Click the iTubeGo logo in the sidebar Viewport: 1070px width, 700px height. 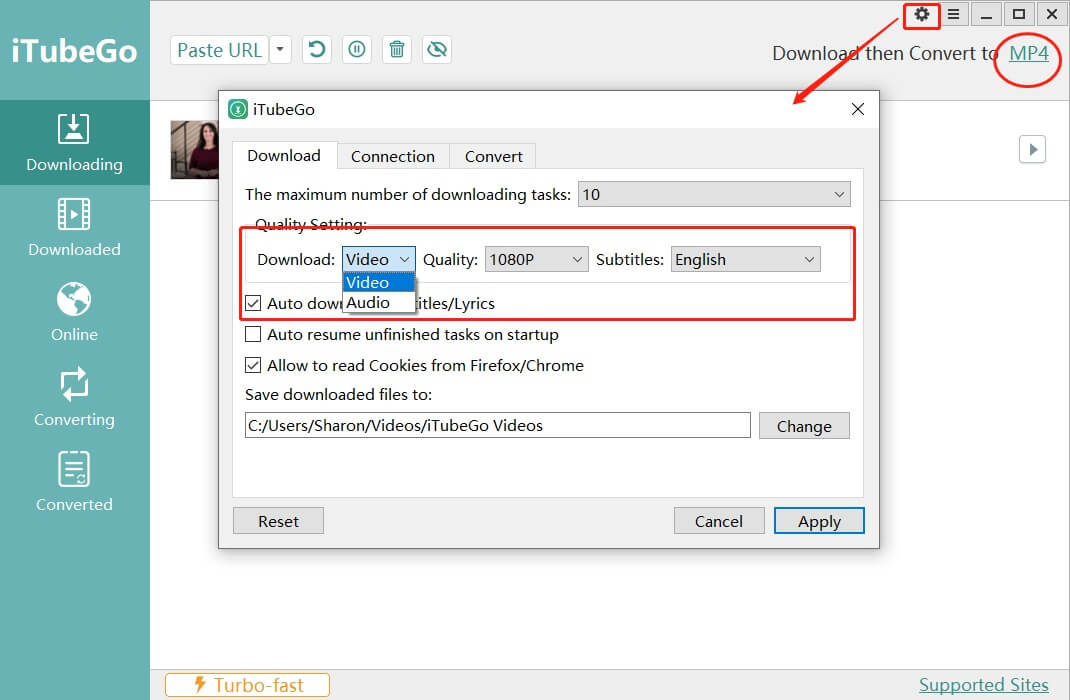tap(74, 51)
